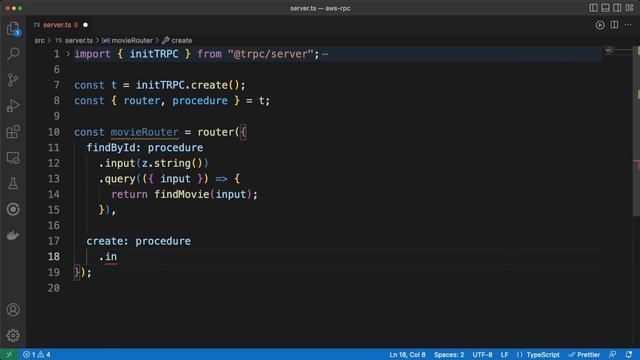This screenshot has height=360, width=640.
Task: Change file encoding UTF-8
Action: (482, 354)
